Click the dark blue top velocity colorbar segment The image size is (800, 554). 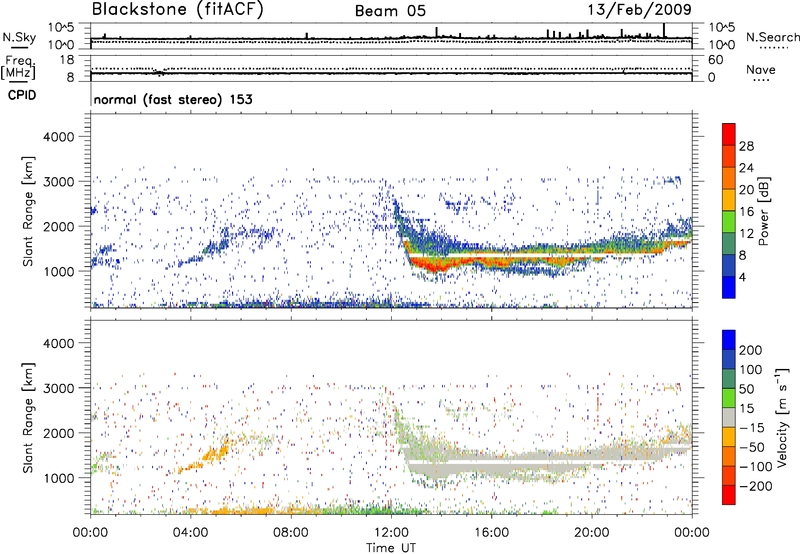point(729,340)
